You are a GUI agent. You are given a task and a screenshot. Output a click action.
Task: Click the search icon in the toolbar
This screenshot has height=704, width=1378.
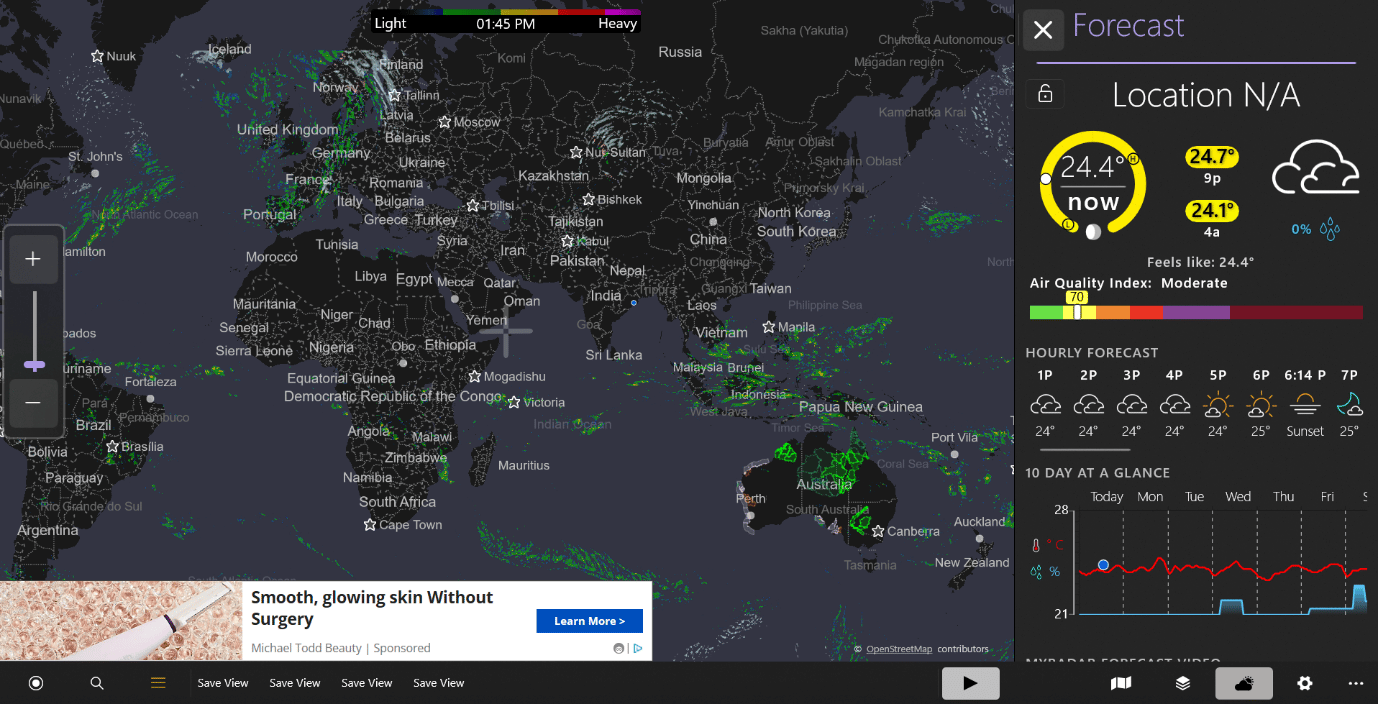(96, 683)
